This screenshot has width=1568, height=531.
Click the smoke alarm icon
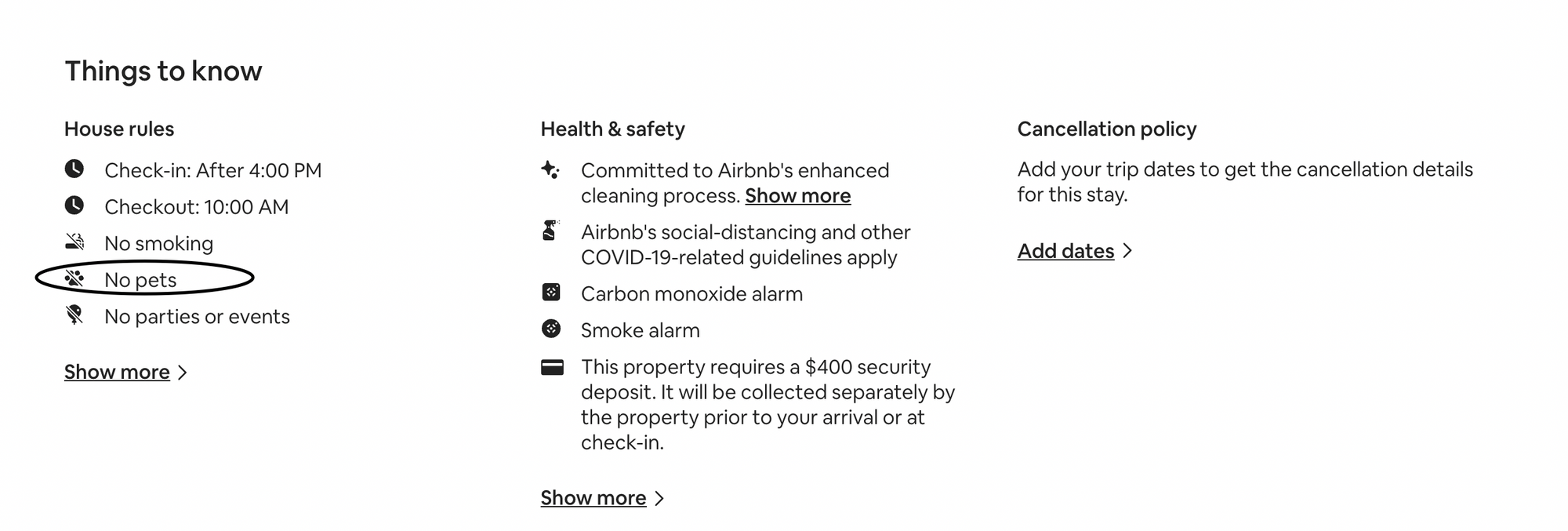point(551,329)
